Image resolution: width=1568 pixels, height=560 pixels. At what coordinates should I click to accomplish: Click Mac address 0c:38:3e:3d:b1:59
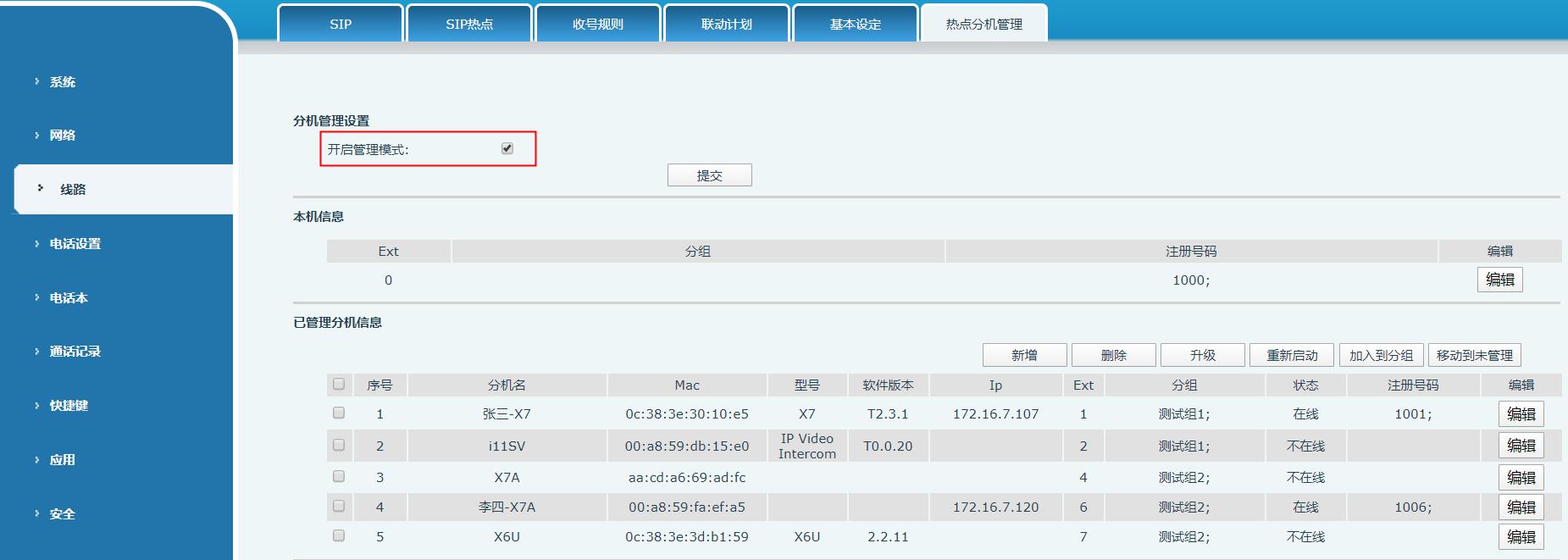coord(687,537)
